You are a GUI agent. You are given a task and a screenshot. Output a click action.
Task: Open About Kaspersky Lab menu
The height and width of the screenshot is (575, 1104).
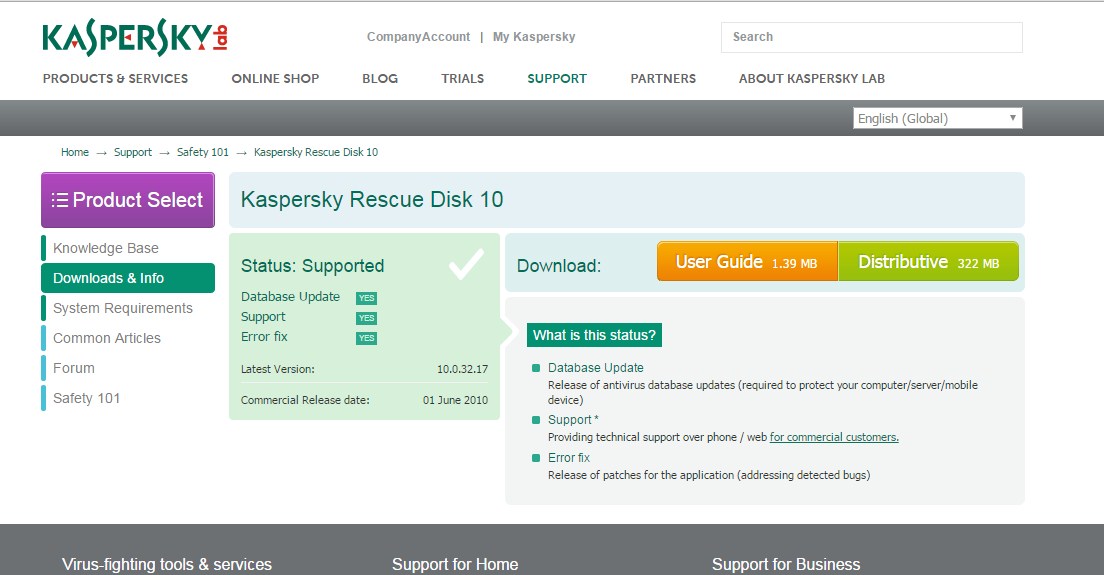click(812, 79)
